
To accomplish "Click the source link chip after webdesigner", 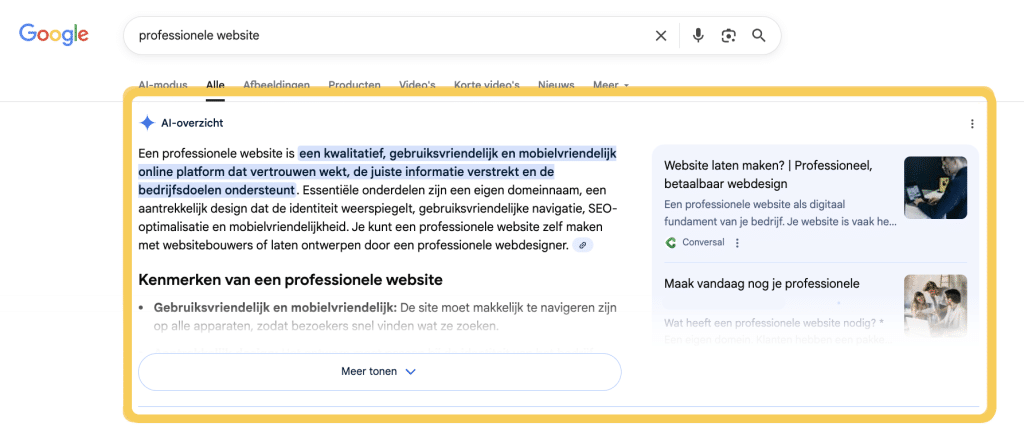I will click(x=583, y=245).
